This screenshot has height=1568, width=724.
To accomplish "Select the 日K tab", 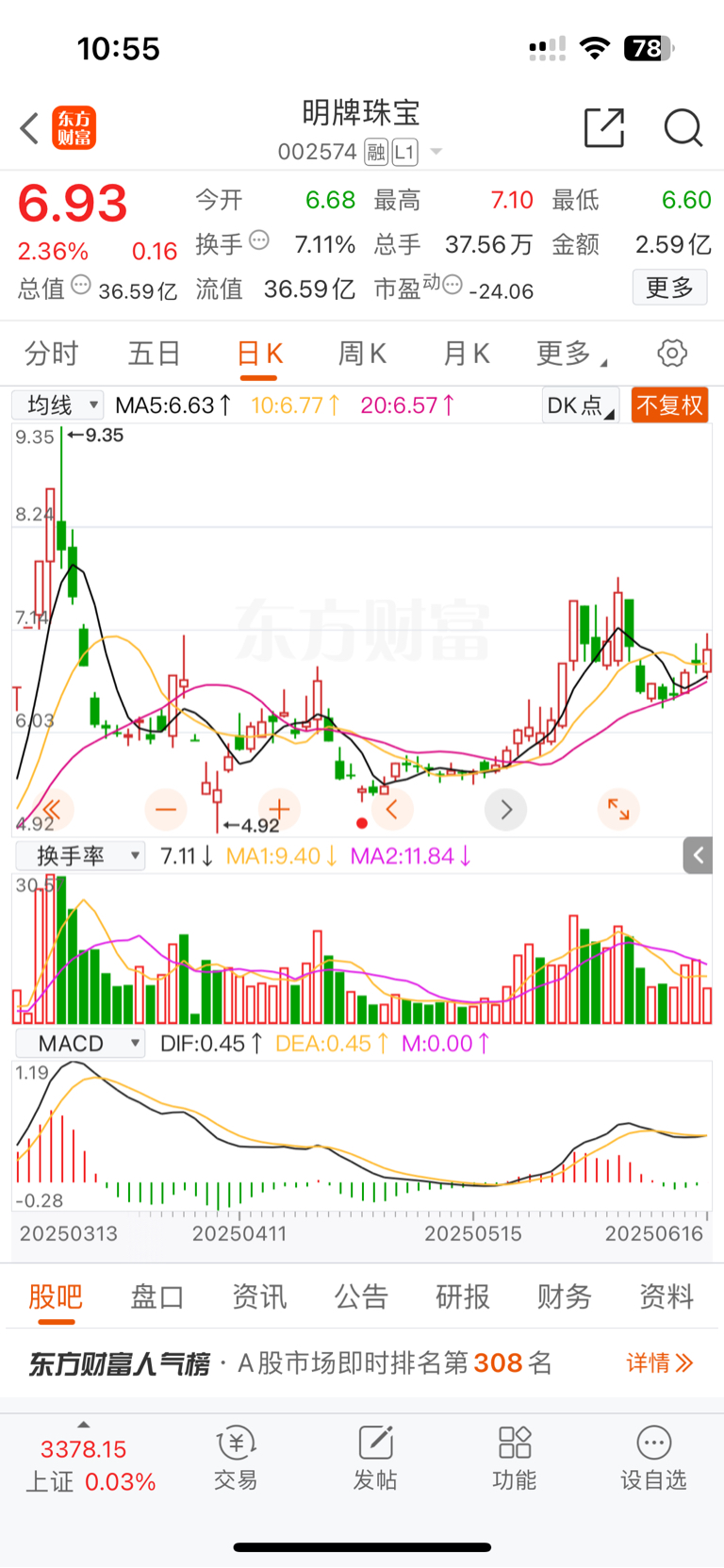I will (260, 354).
